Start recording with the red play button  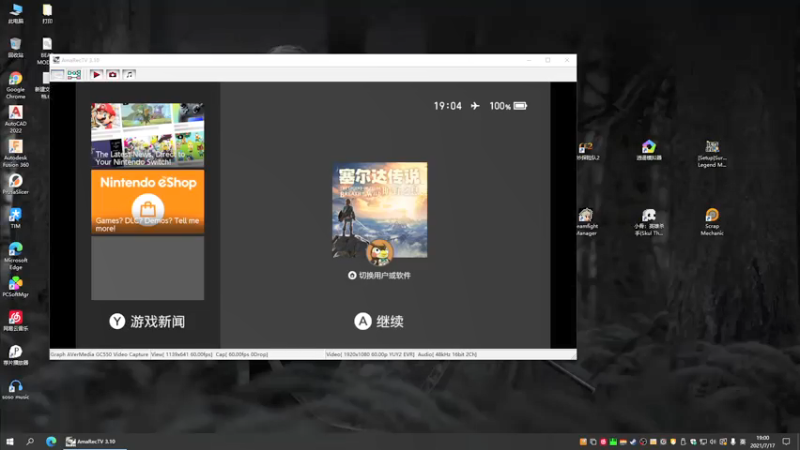[96, 74]
